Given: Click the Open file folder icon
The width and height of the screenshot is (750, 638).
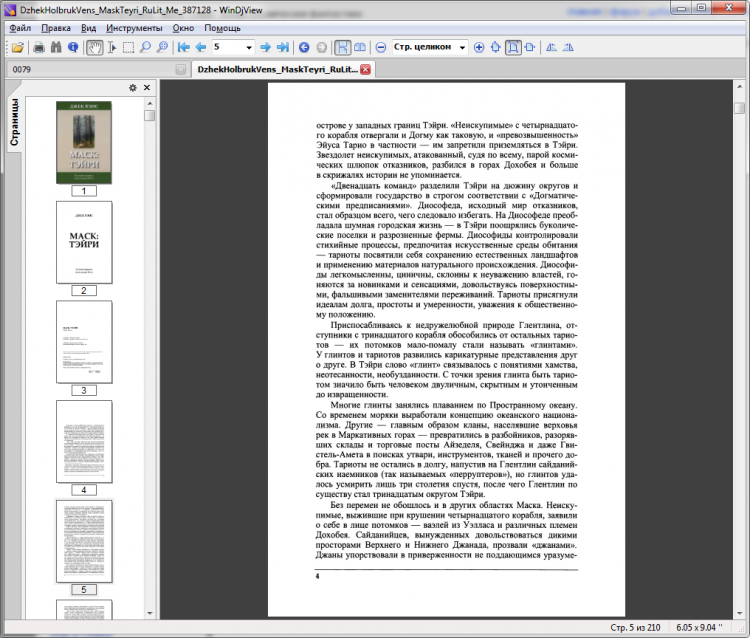Looking at the screenshot, I should pos(17,47).
